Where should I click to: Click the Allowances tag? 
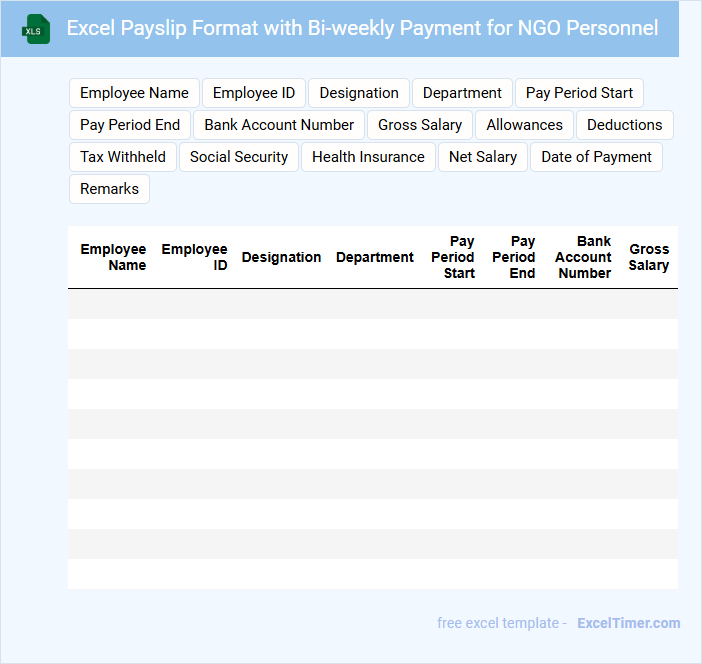click(x=524, y=125)
